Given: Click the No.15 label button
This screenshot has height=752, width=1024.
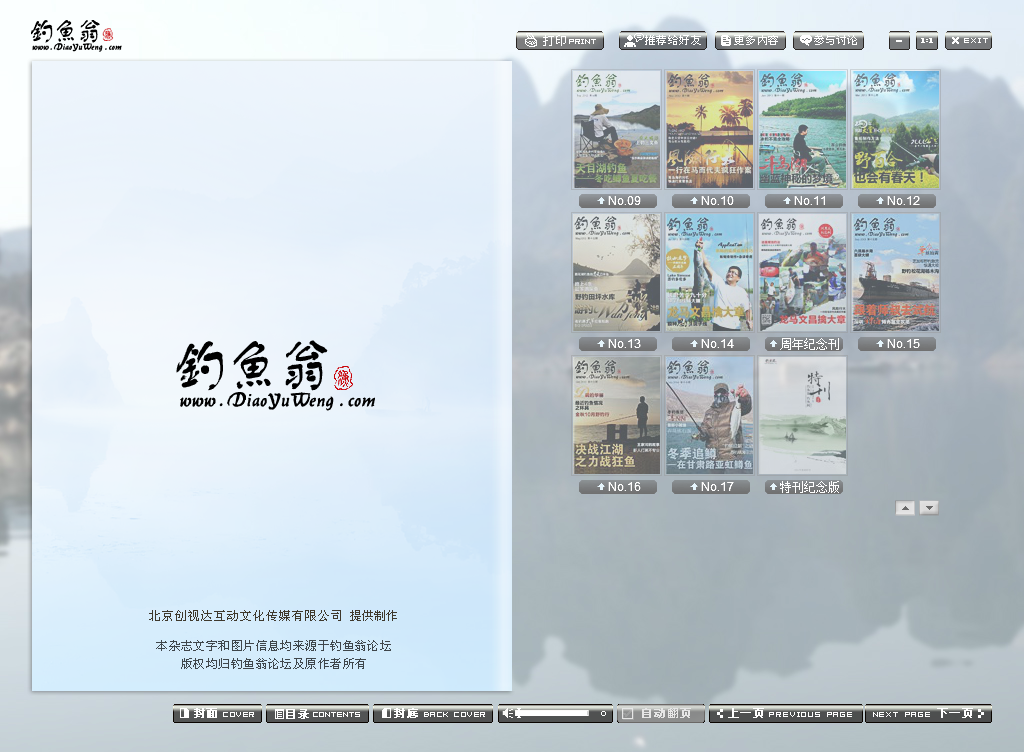Looking at the screenshot, I should [x=897, y=344].
